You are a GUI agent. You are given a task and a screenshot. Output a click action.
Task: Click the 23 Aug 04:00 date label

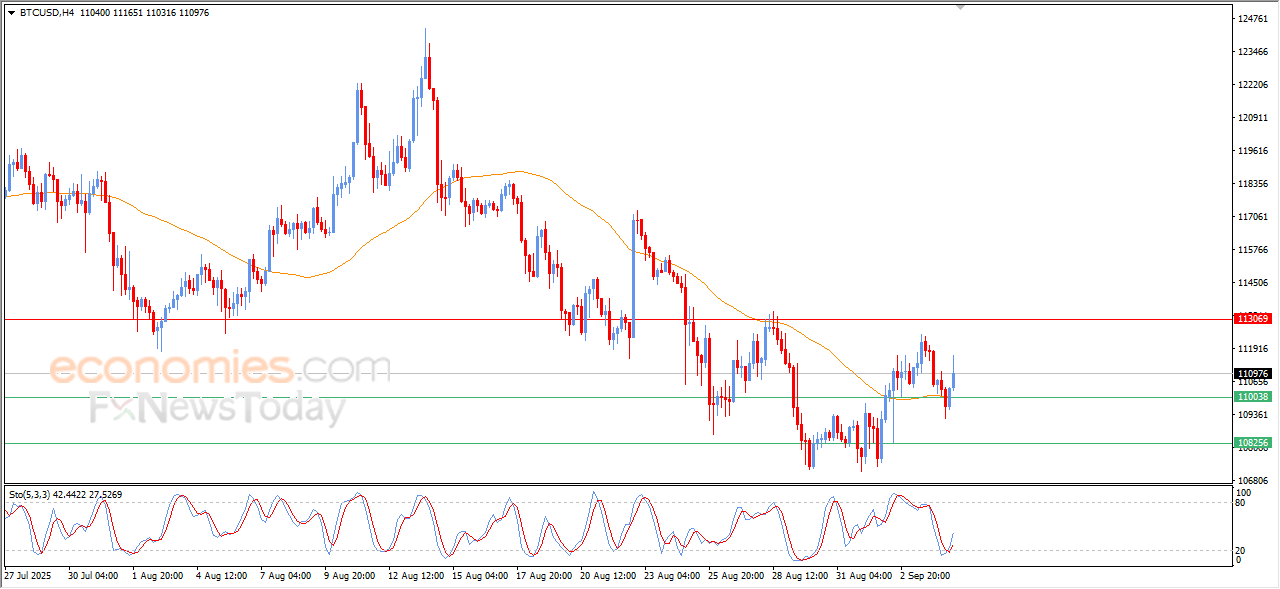pyautogui.click(x=672, y=576)
